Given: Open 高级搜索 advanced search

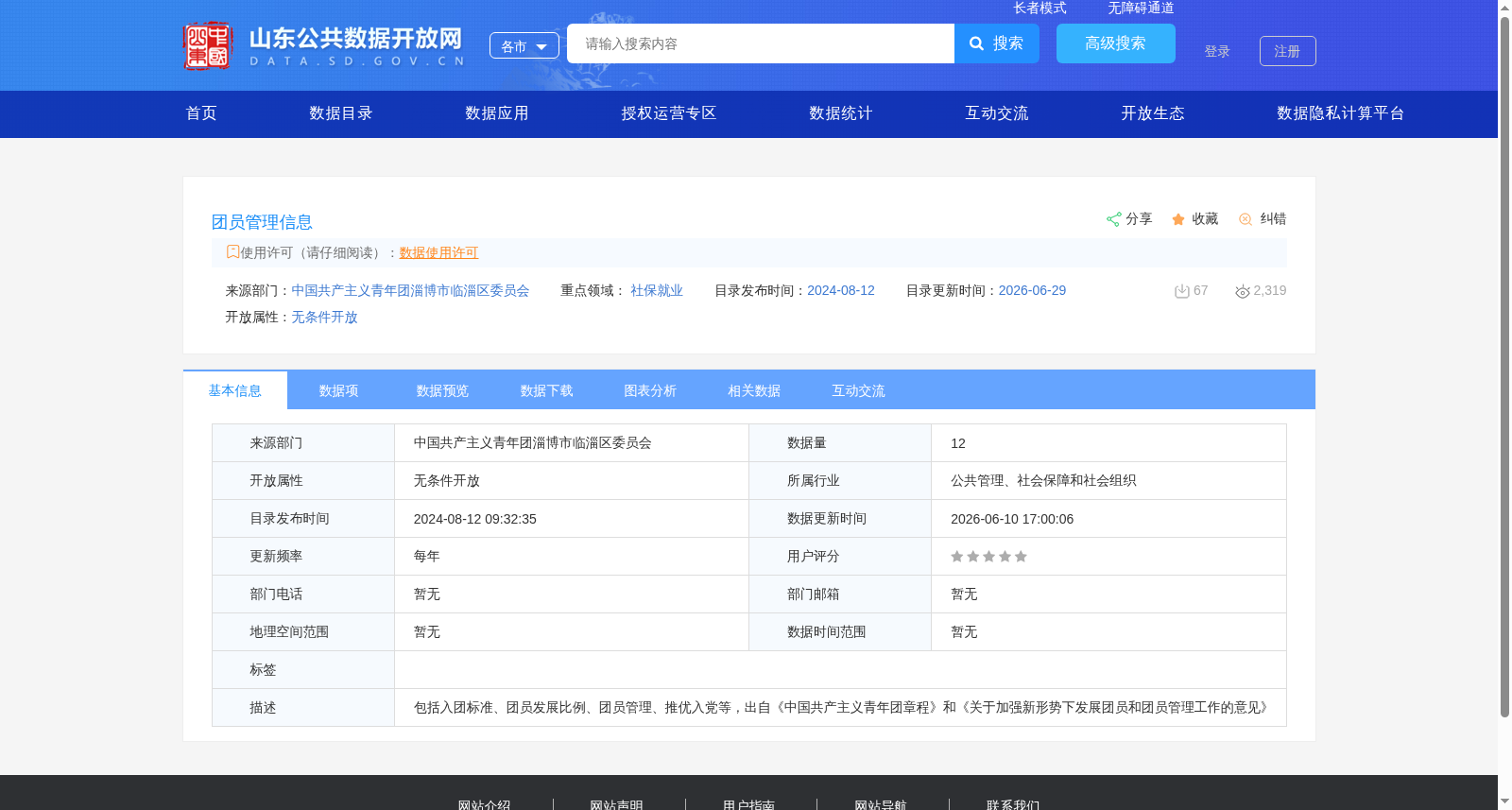Looking at the screenshot, I should click(1116, 43).
